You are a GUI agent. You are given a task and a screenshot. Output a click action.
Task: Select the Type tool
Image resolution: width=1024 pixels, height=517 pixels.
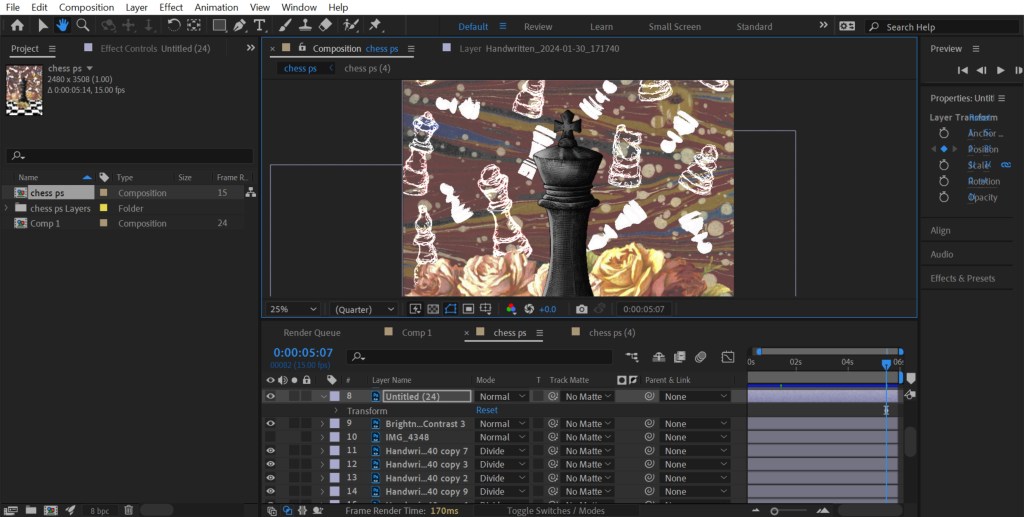pos(260,25)
